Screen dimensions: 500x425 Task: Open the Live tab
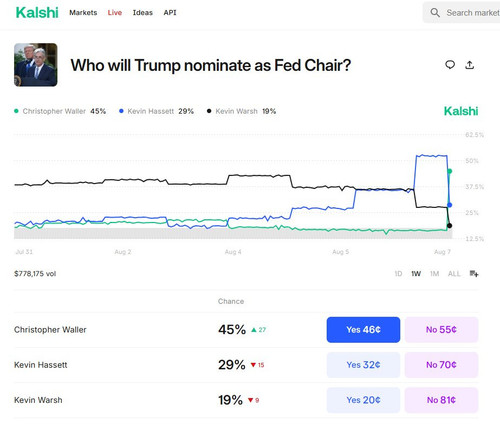pyautogui.click(x=115, y=13)
